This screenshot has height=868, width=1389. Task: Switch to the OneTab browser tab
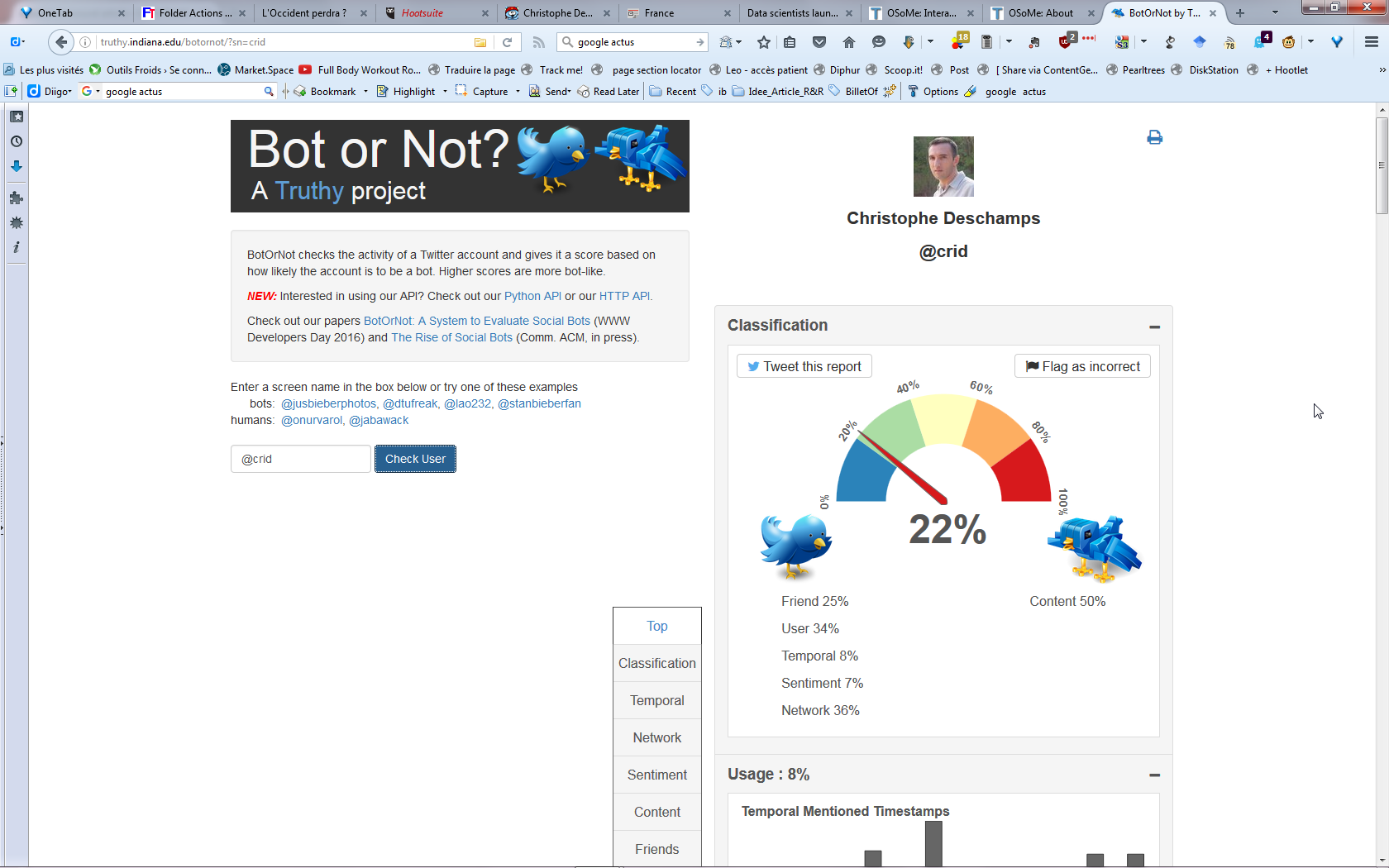coord(72,13)
